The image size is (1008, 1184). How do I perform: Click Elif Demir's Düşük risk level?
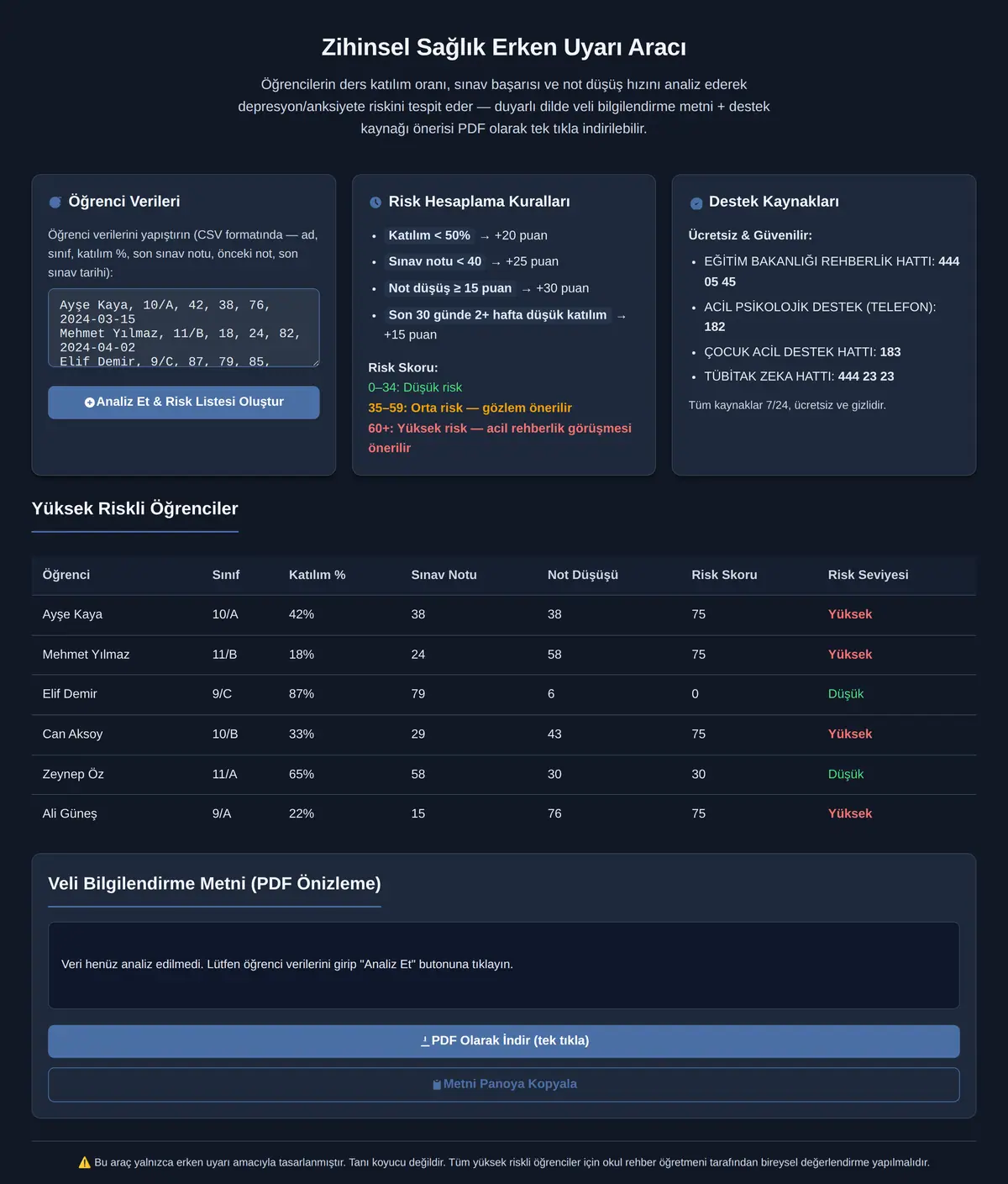pos(846,694)
